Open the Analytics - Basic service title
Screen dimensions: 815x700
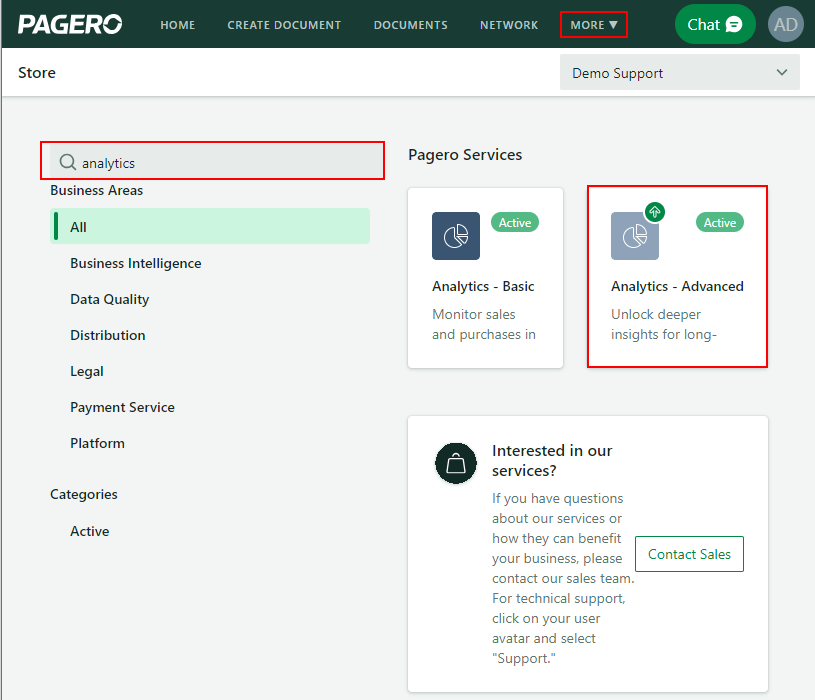point(483,286)
